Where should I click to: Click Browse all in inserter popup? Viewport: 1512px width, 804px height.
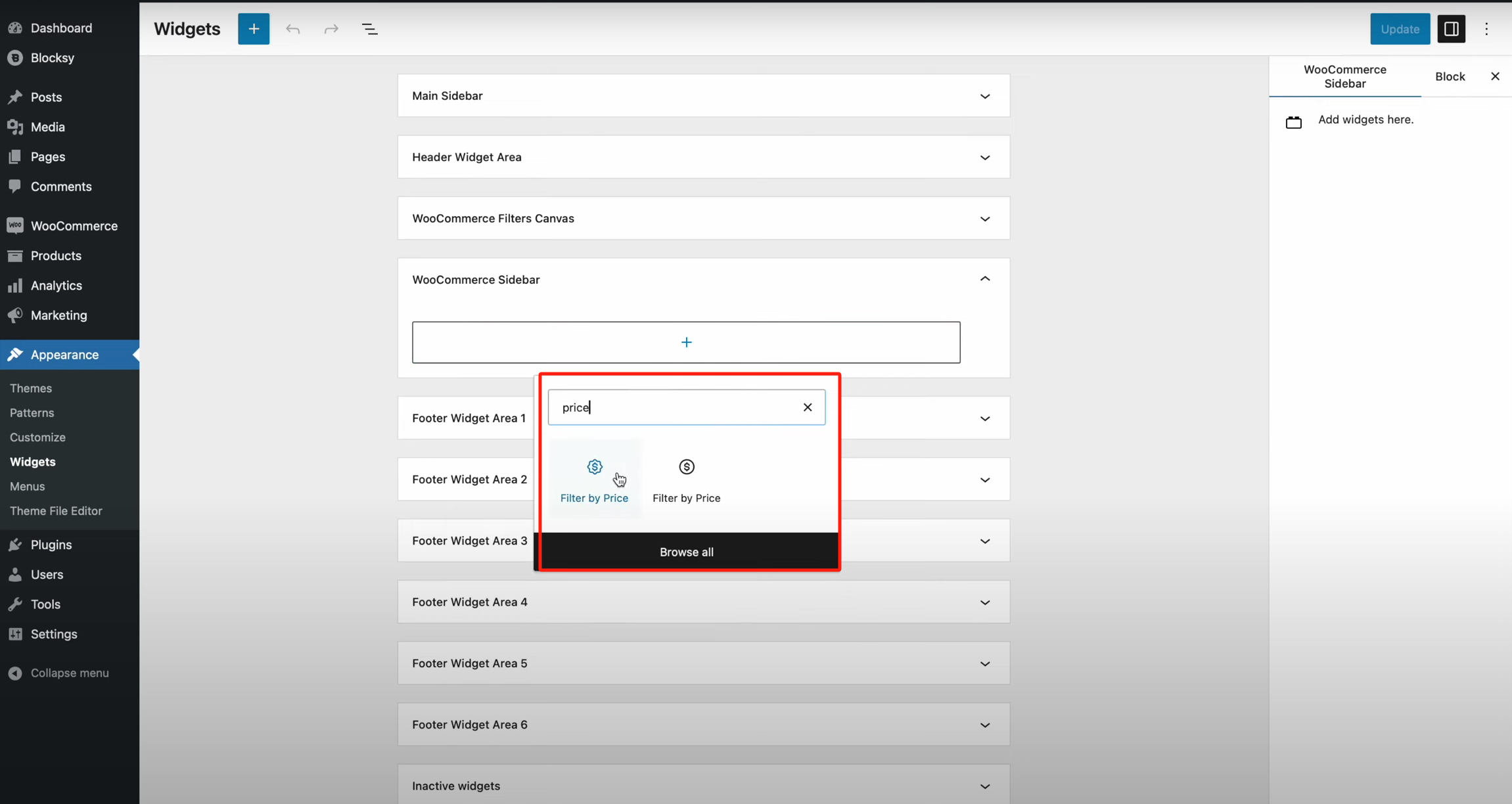[x=686, y=552]
